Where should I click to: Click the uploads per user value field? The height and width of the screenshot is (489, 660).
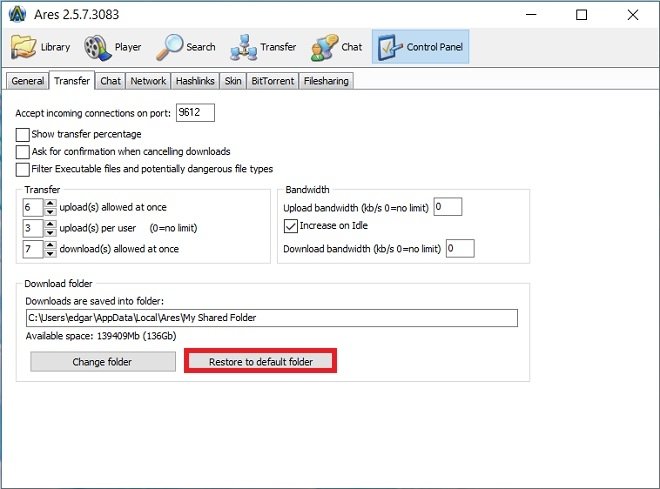tap(33, 228)
